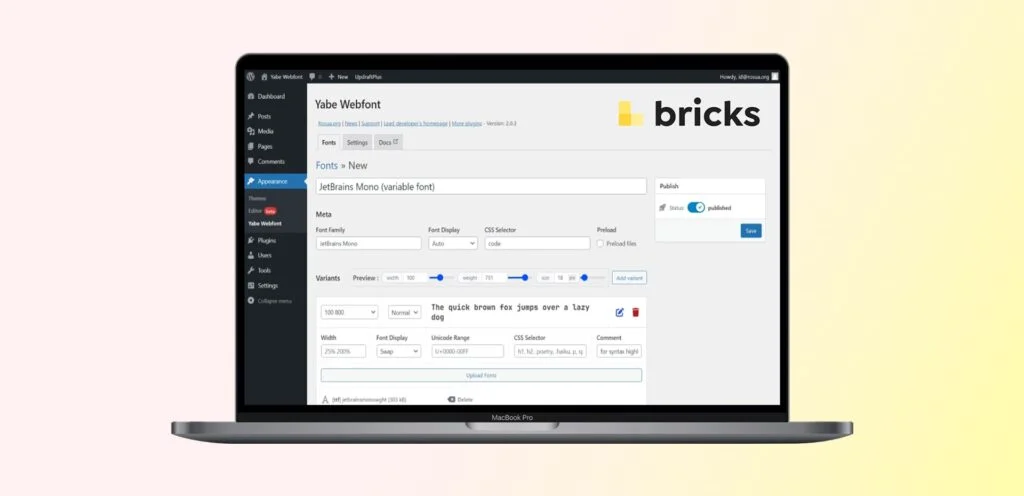
Task: Click the Fonts breadcrumb link
Action: pyautogui.click(x=327, y=166)
